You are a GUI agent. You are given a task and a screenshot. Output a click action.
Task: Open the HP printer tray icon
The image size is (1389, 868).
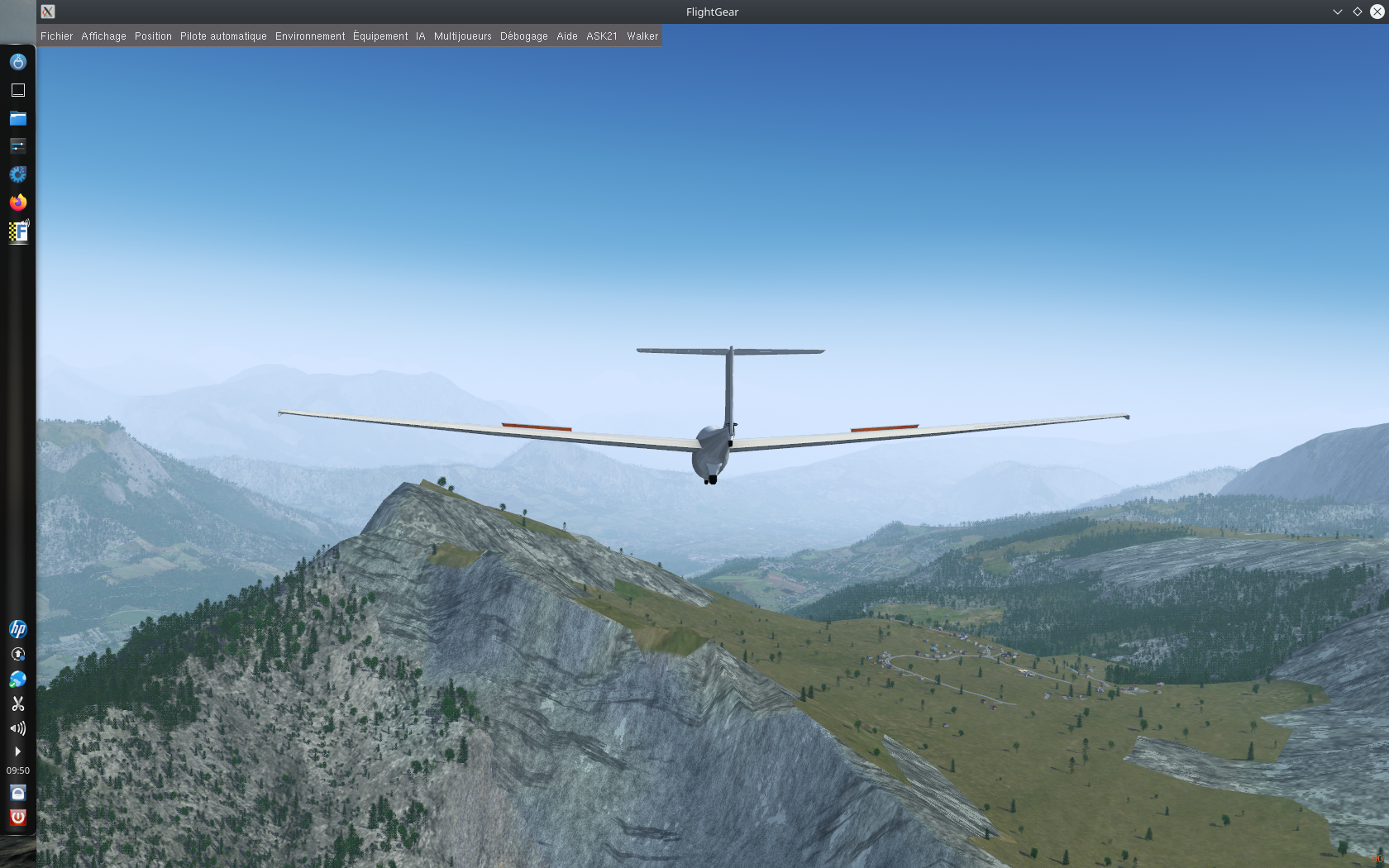[18, 629]
